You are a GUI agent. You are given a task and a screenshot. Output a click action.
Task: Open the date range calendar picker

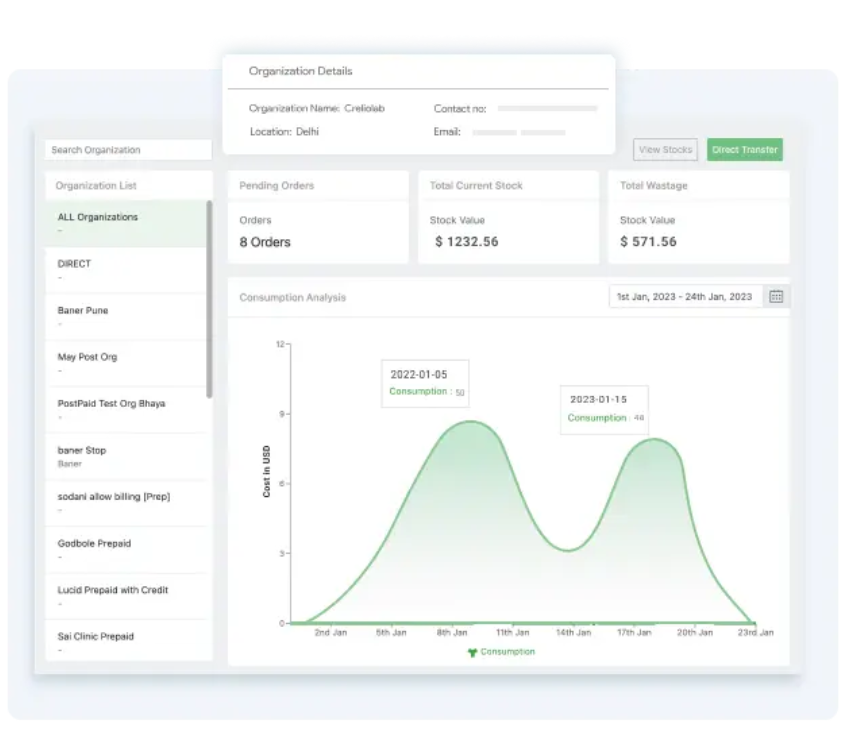(776, 296)
